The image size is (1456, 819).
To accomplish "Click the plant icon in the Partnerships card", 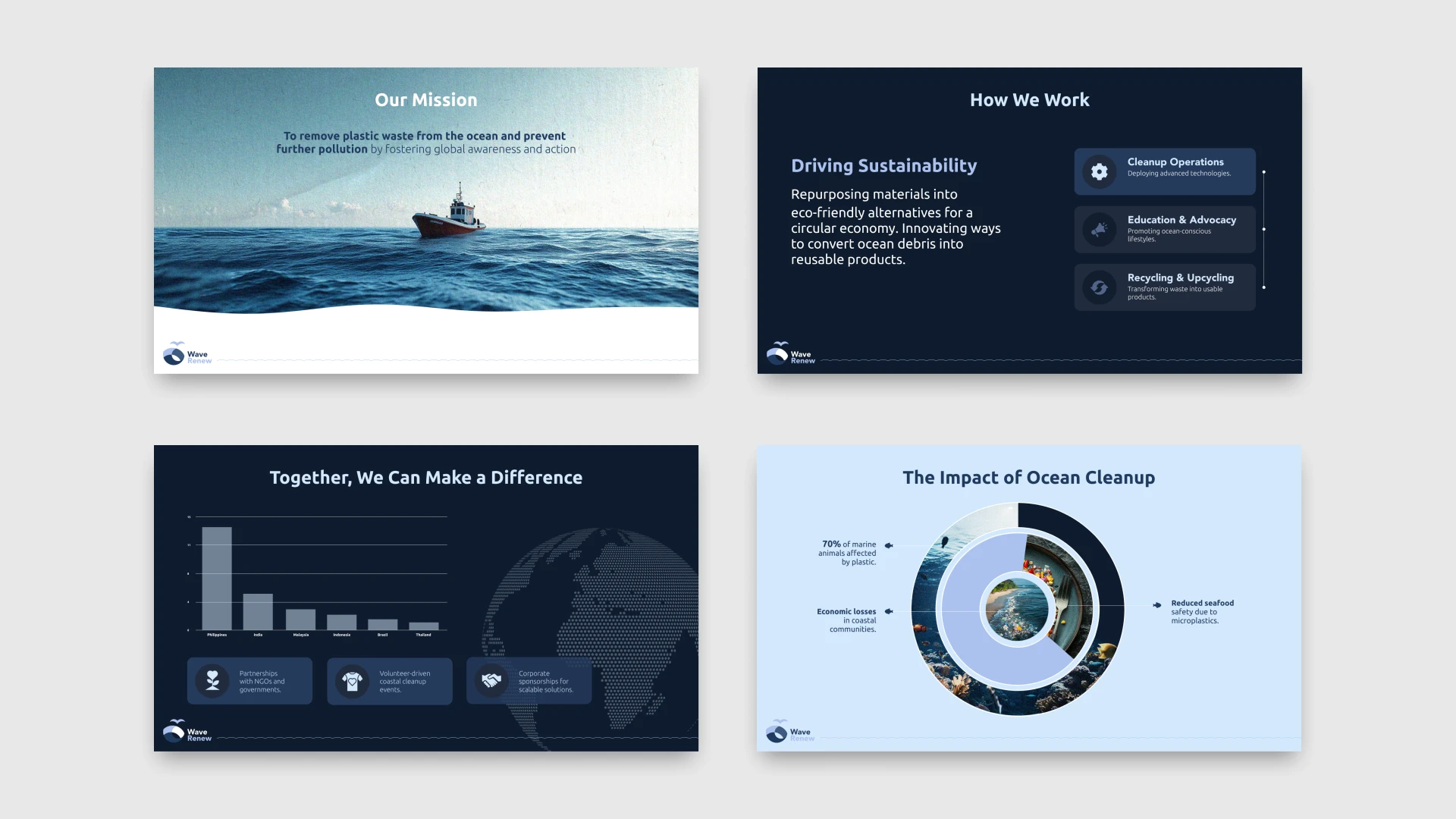I will (x=213, y=681).
